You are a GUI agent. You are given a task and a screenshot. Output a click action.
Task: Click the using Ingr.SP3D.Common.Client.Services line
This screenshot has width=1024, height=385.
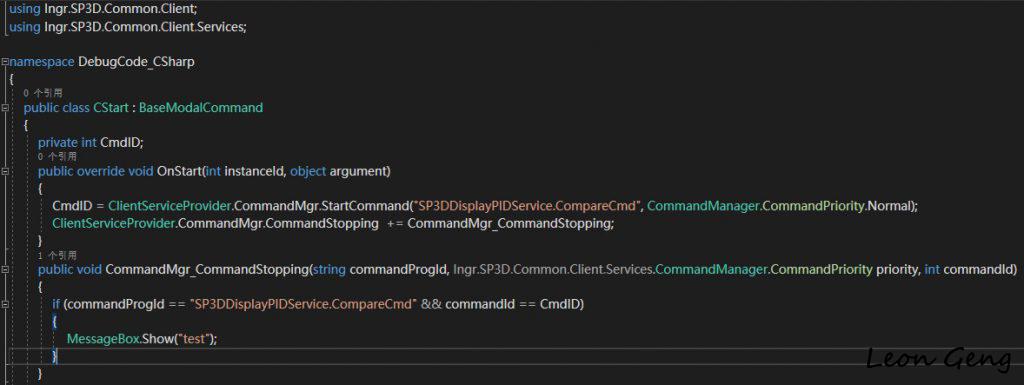click(x=128, y=27)
